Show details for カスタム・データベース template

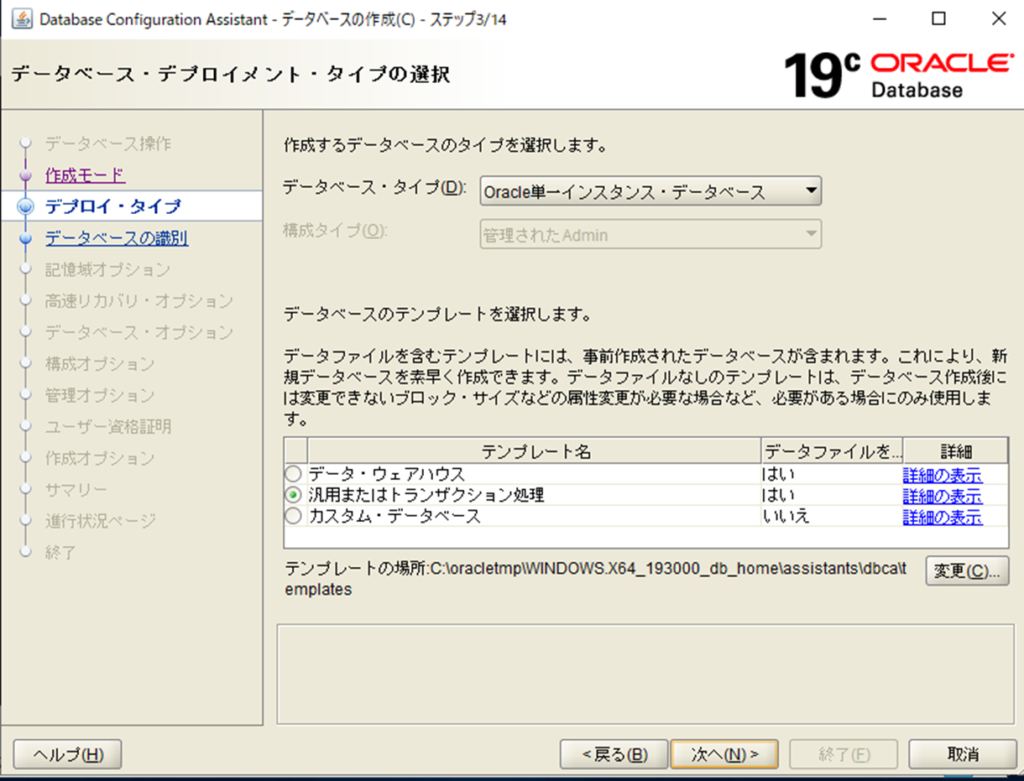[x=942, y=517]
